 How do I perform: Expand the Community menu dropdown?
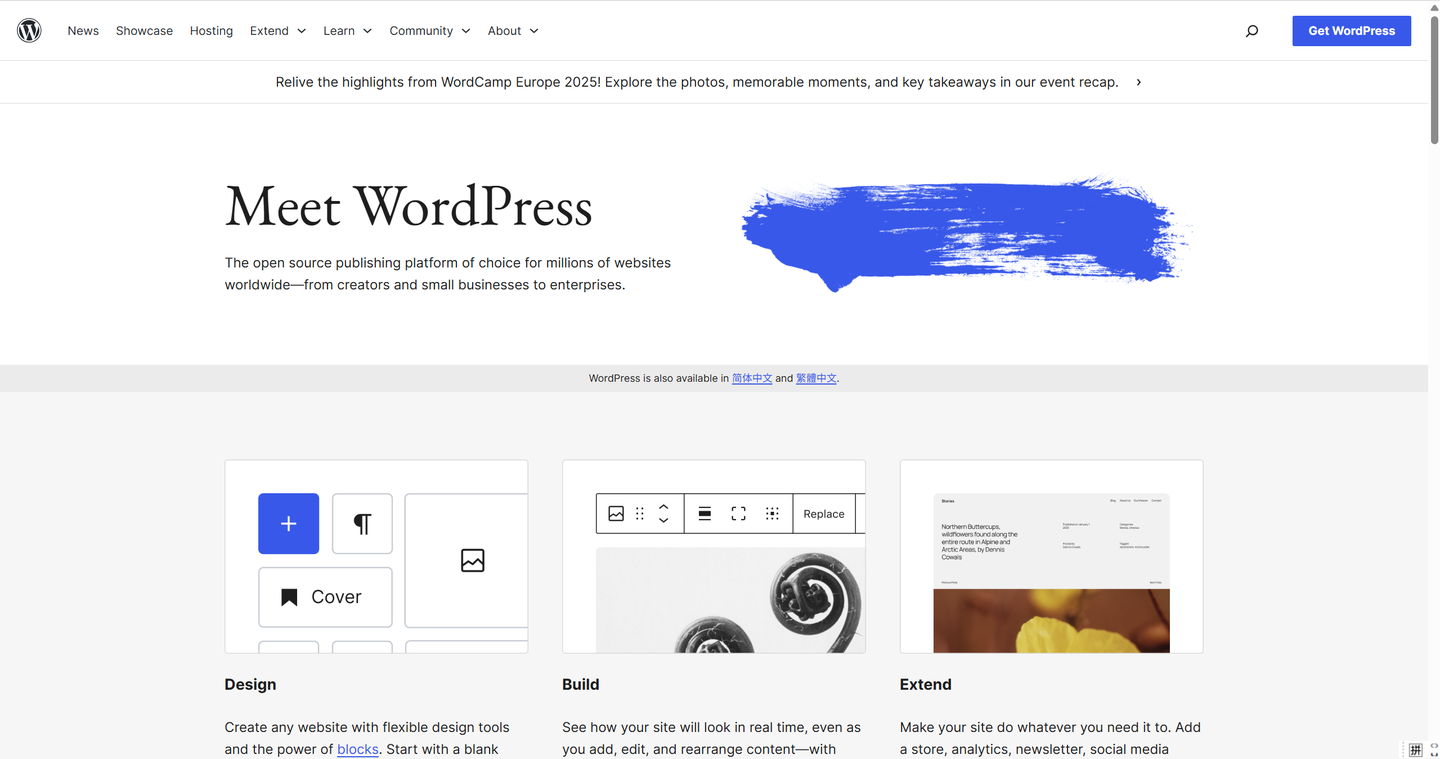coord(429,31)
